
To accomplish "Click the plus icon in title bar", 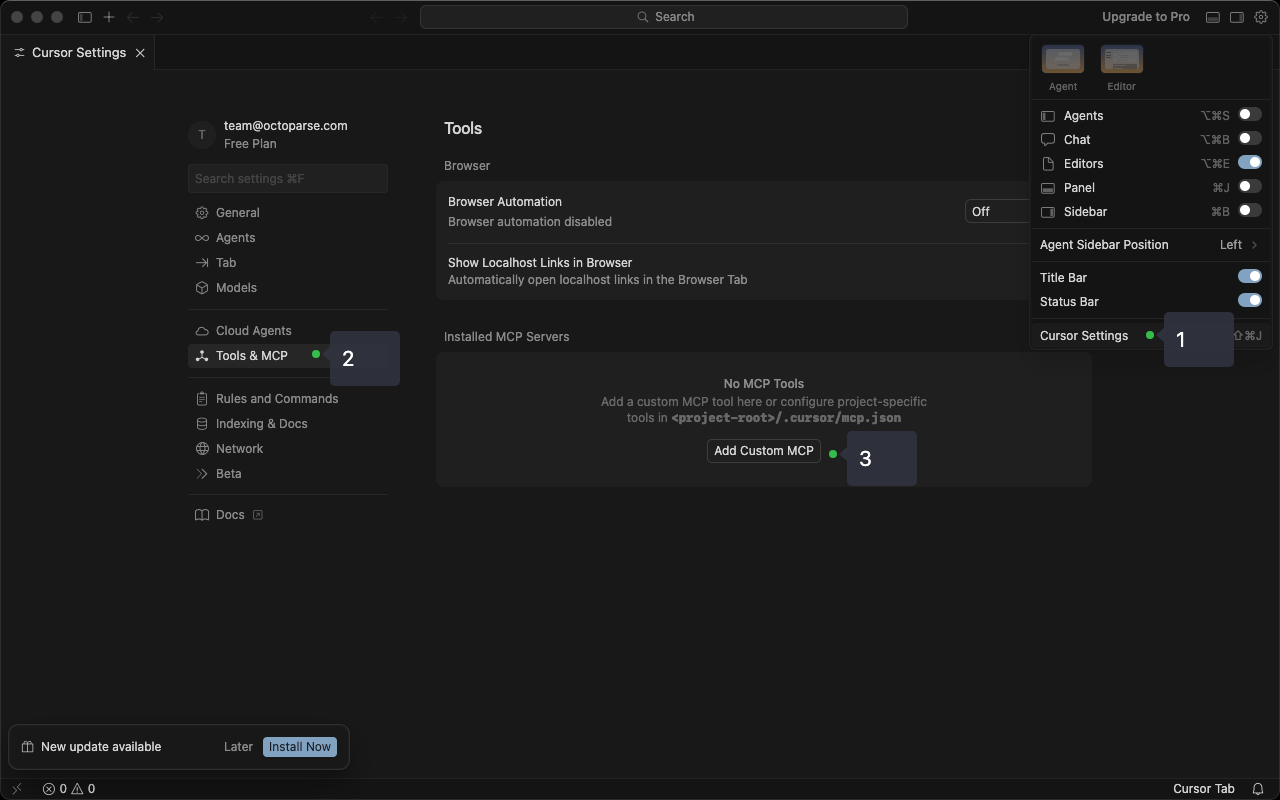I will coord(109,17).
